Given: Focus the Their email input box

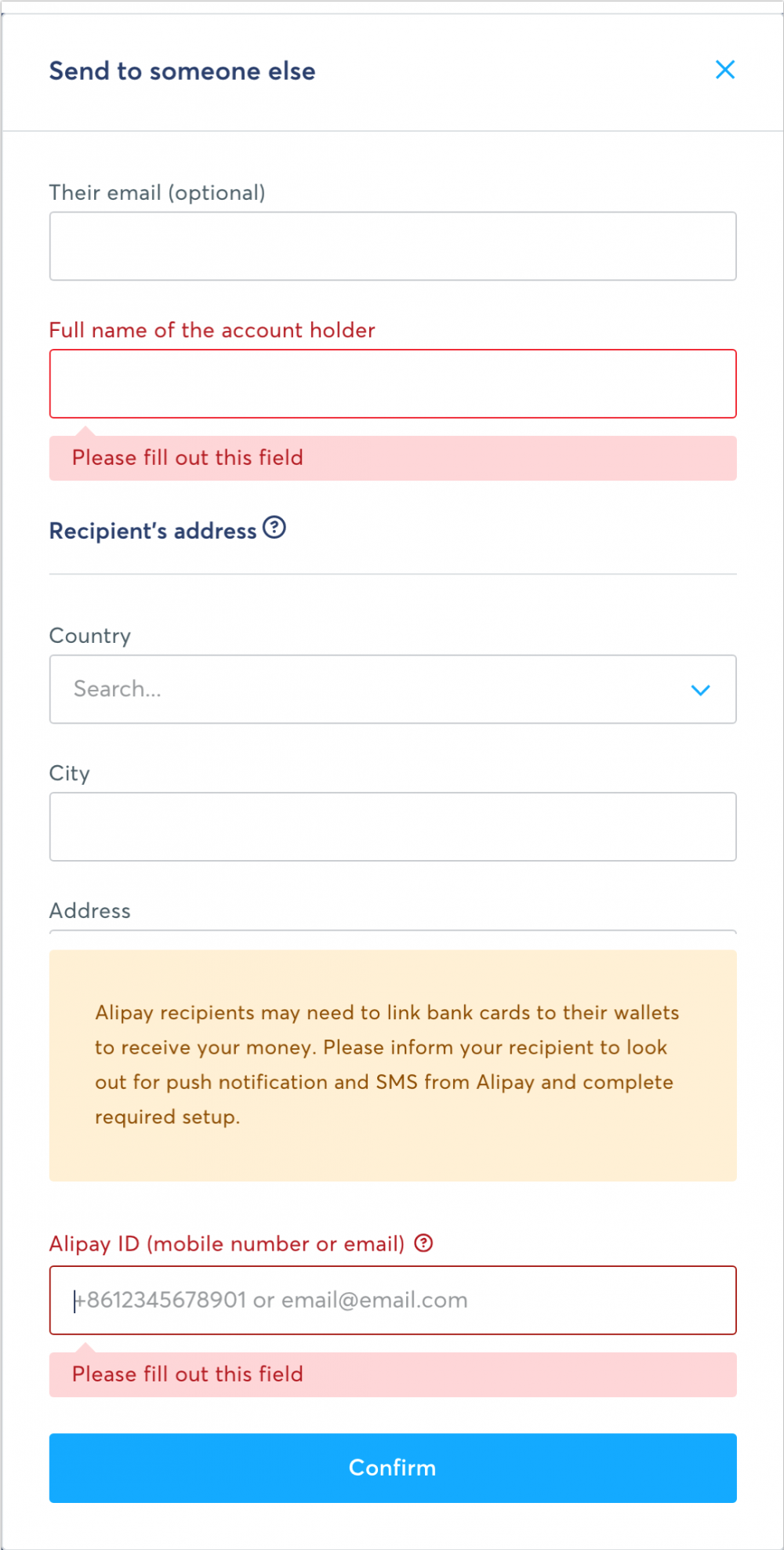Looking at the screenshot, I should point(392,246).
